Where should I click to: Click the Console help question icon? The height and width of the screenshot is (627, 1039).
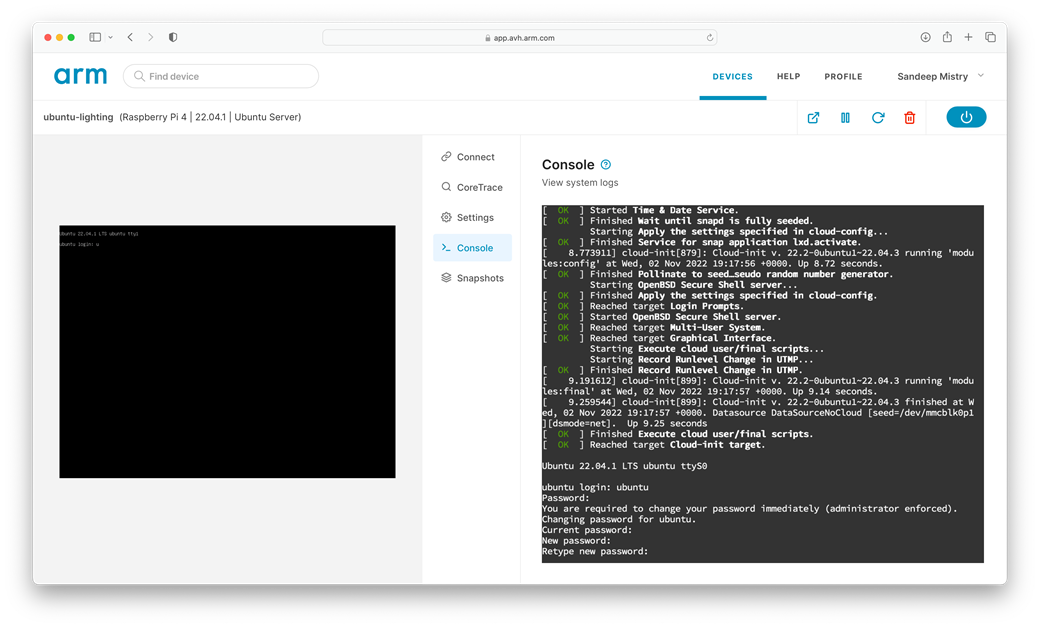tap(606, 164)
